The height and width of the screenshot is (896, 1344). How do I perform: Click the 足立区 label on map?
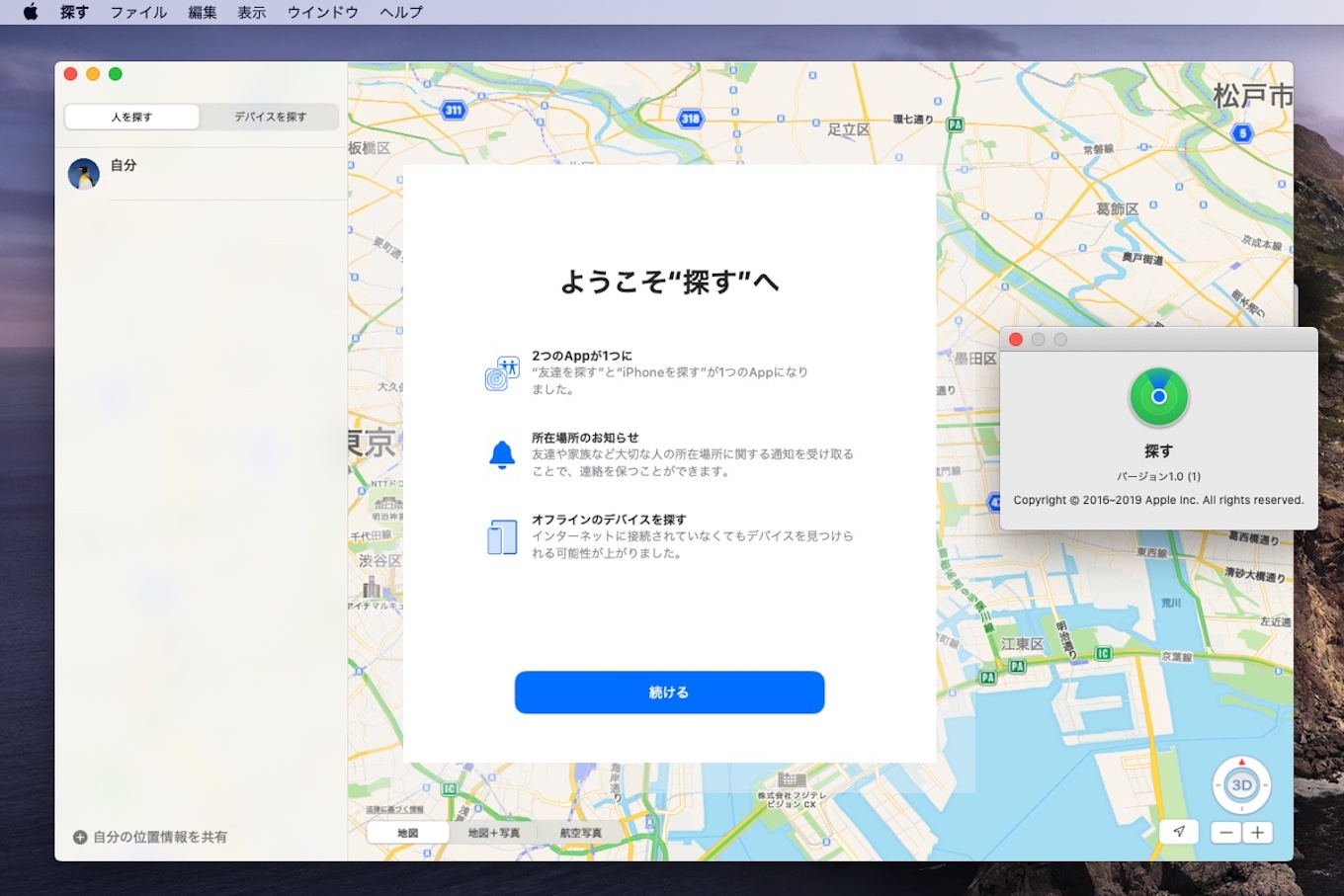tap(849, 129)
